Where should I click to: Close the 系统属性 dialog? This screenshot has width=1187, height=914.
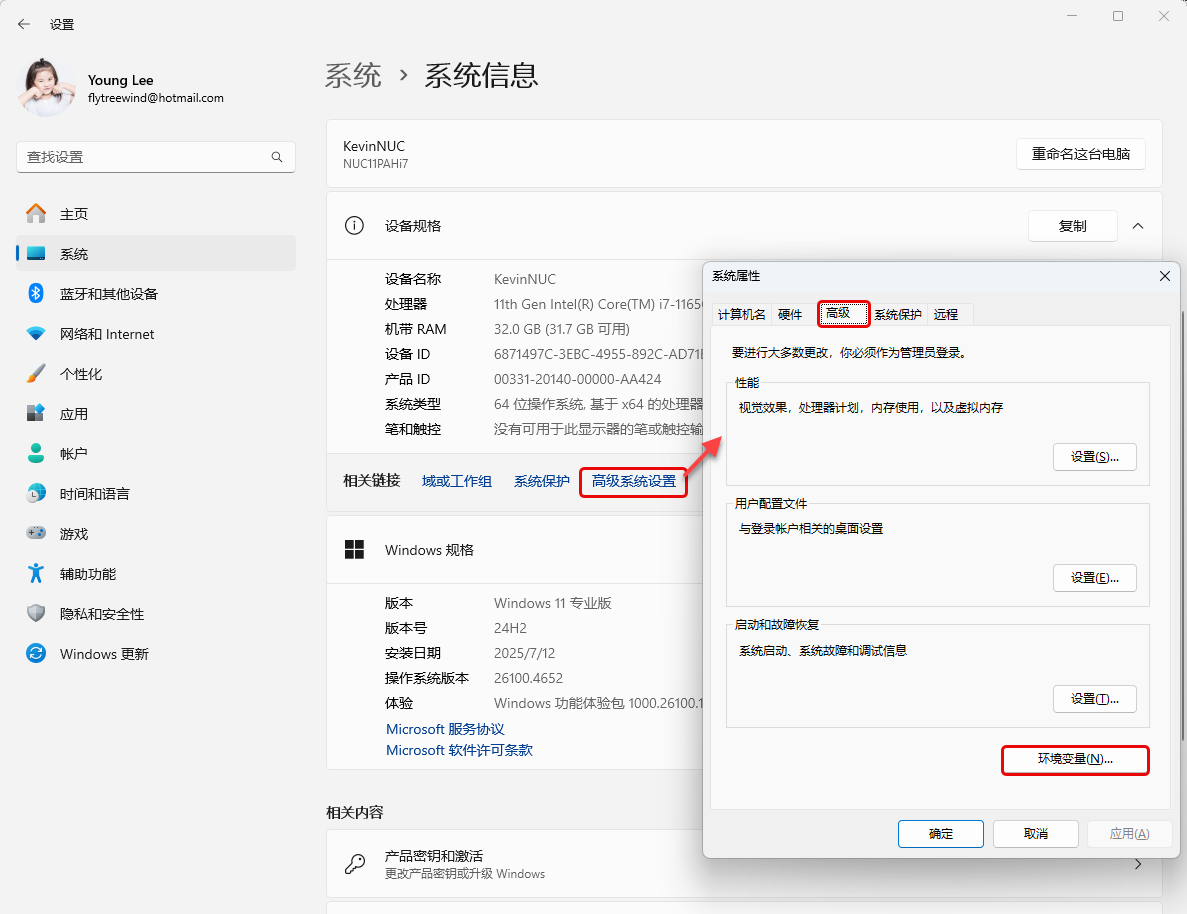[x=1164, y=276]
